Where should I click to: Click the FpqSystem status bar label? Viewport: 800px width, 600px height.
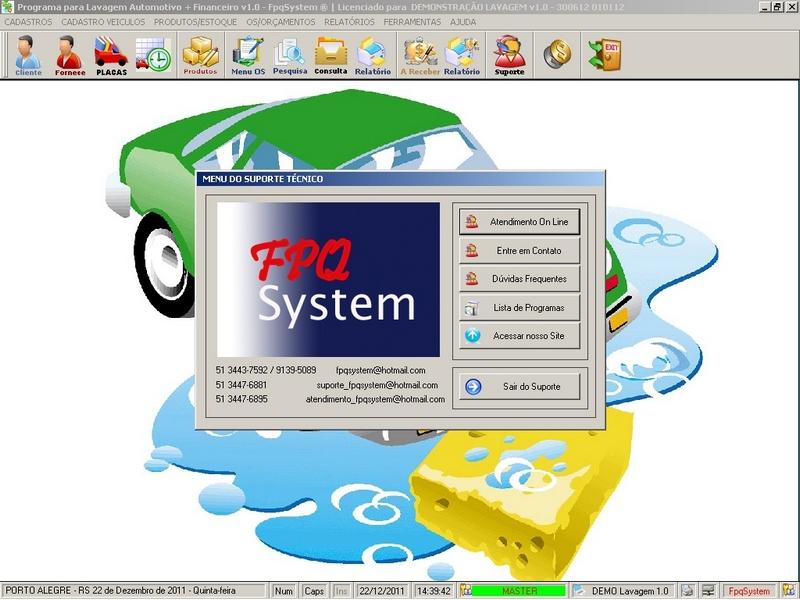pos(749,591)
